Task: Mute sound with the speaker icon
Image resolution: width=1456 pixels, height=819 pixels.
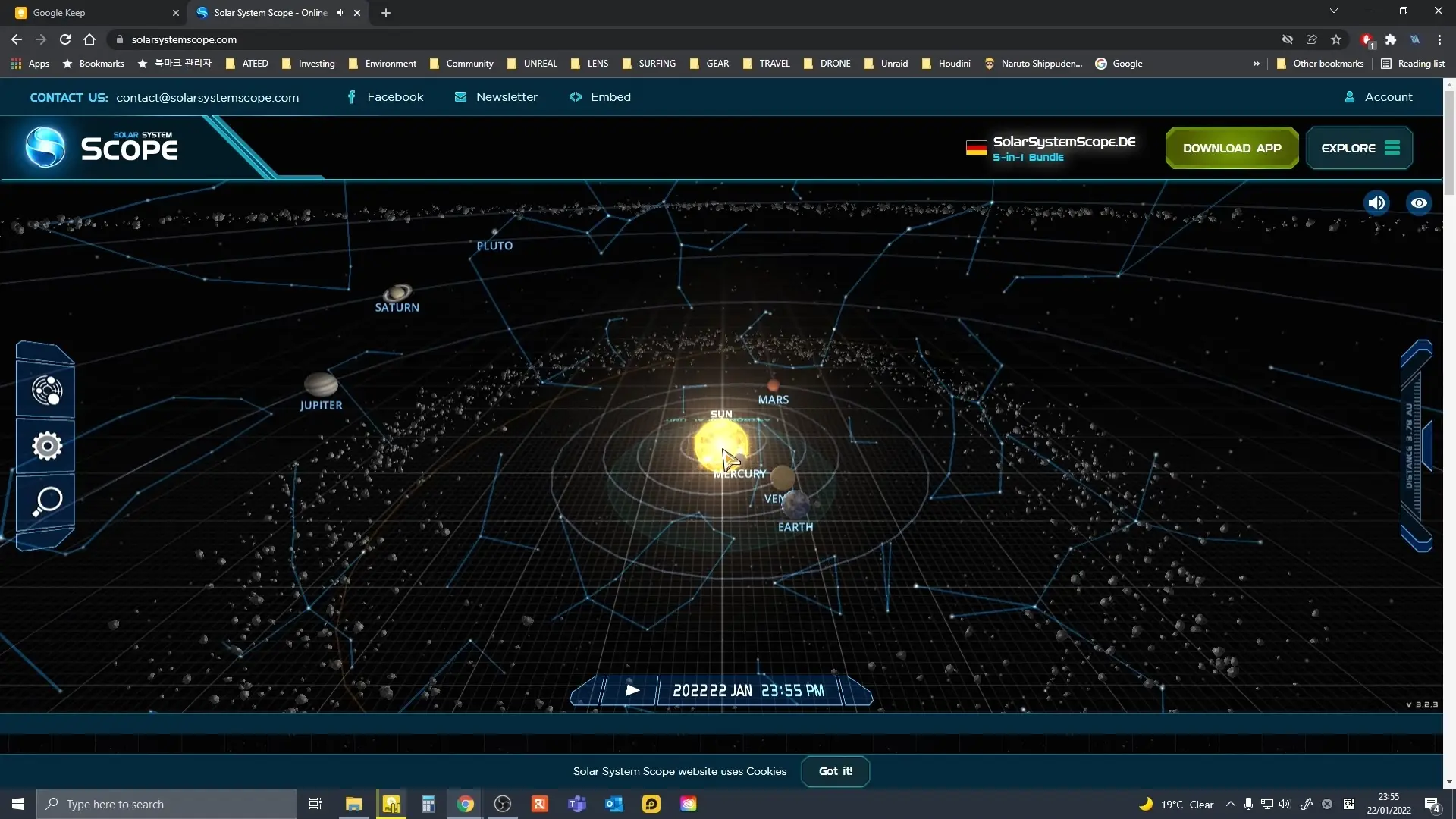Action: click(x=1376, y=203)
